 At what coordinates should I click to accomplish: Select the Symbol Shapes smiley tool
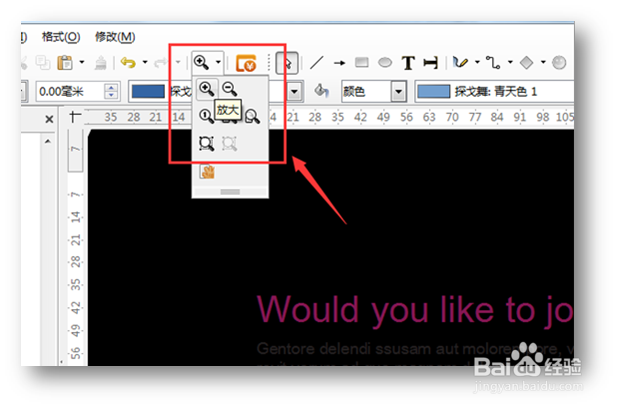[x=559, y=63]
